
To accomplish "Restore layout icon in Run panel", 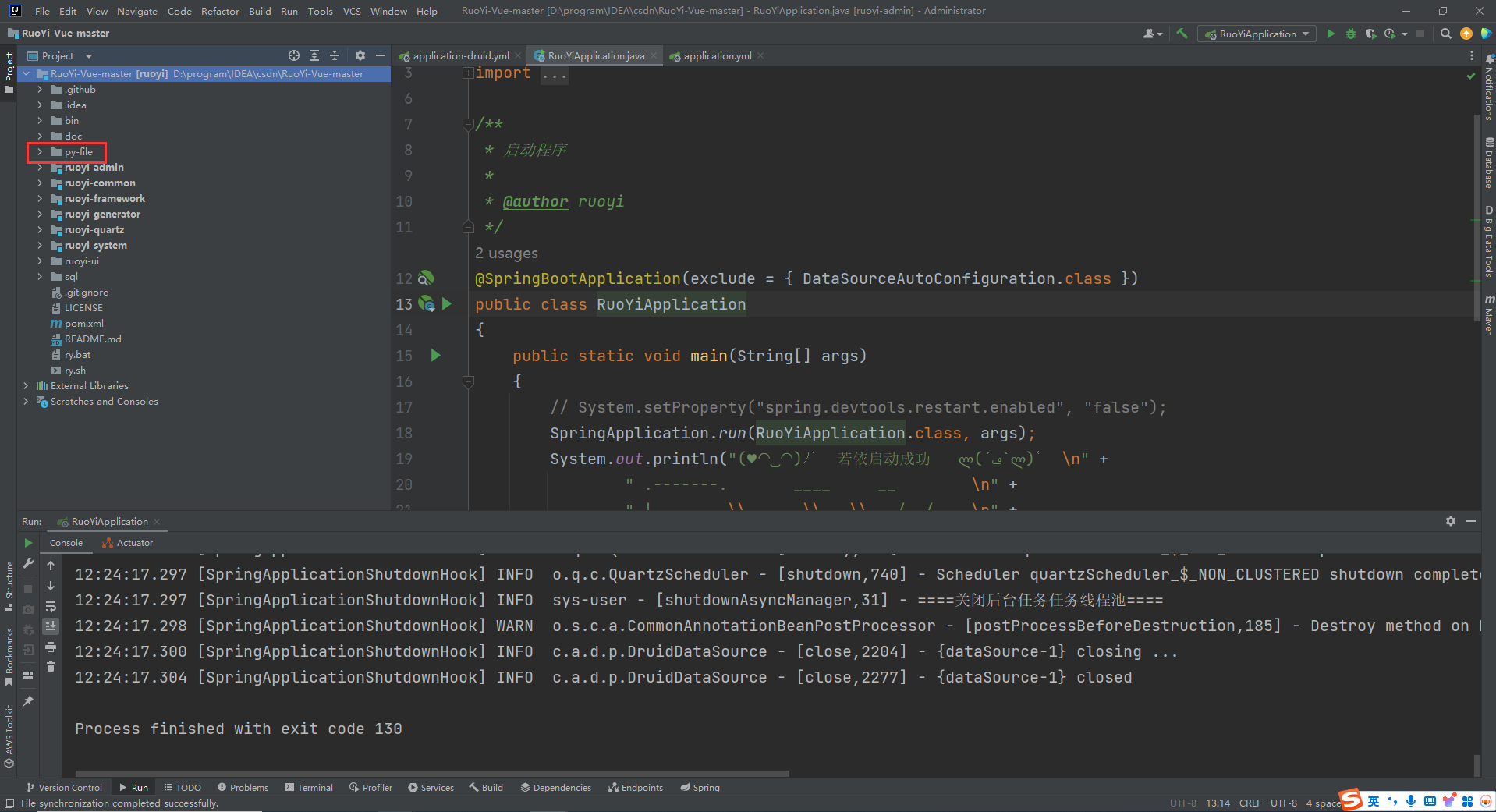I will tap(28, 675).
